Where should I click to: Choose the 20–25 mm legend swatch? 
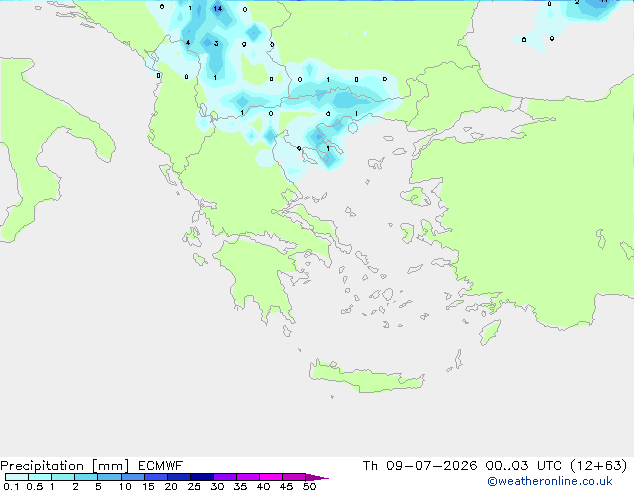(x=179, y=477)
